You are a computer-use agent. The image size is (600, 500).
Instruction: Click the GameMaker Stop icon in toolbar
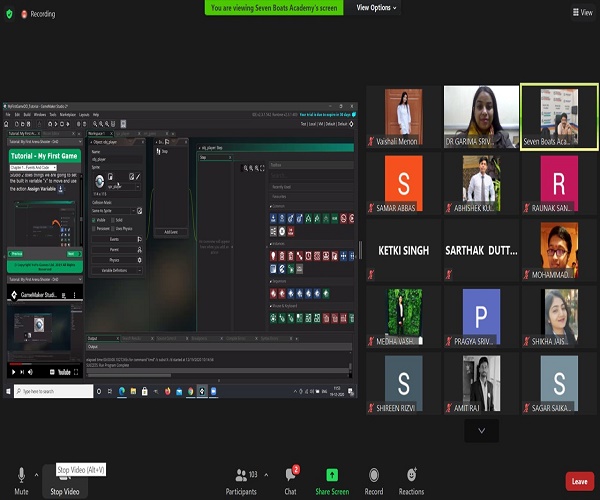pos(62,124)
